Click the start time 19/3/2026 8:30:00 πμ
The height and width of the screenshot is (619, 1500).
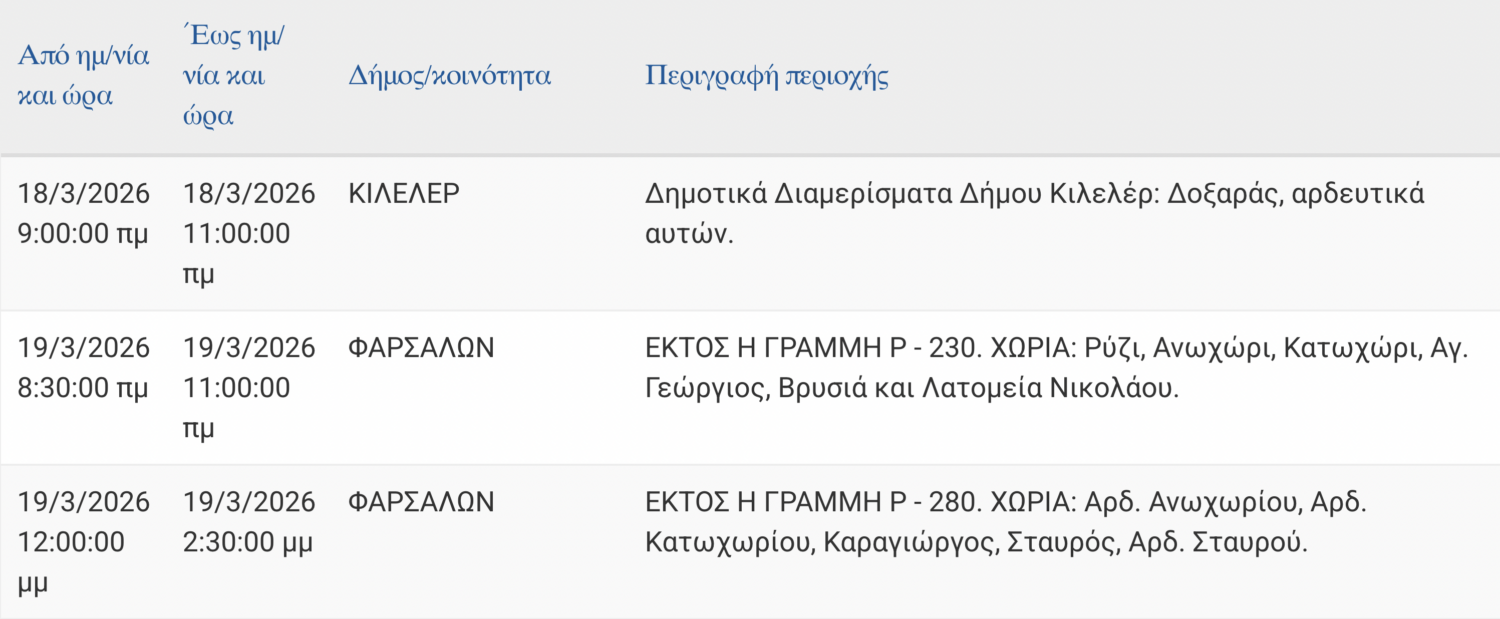83,368
